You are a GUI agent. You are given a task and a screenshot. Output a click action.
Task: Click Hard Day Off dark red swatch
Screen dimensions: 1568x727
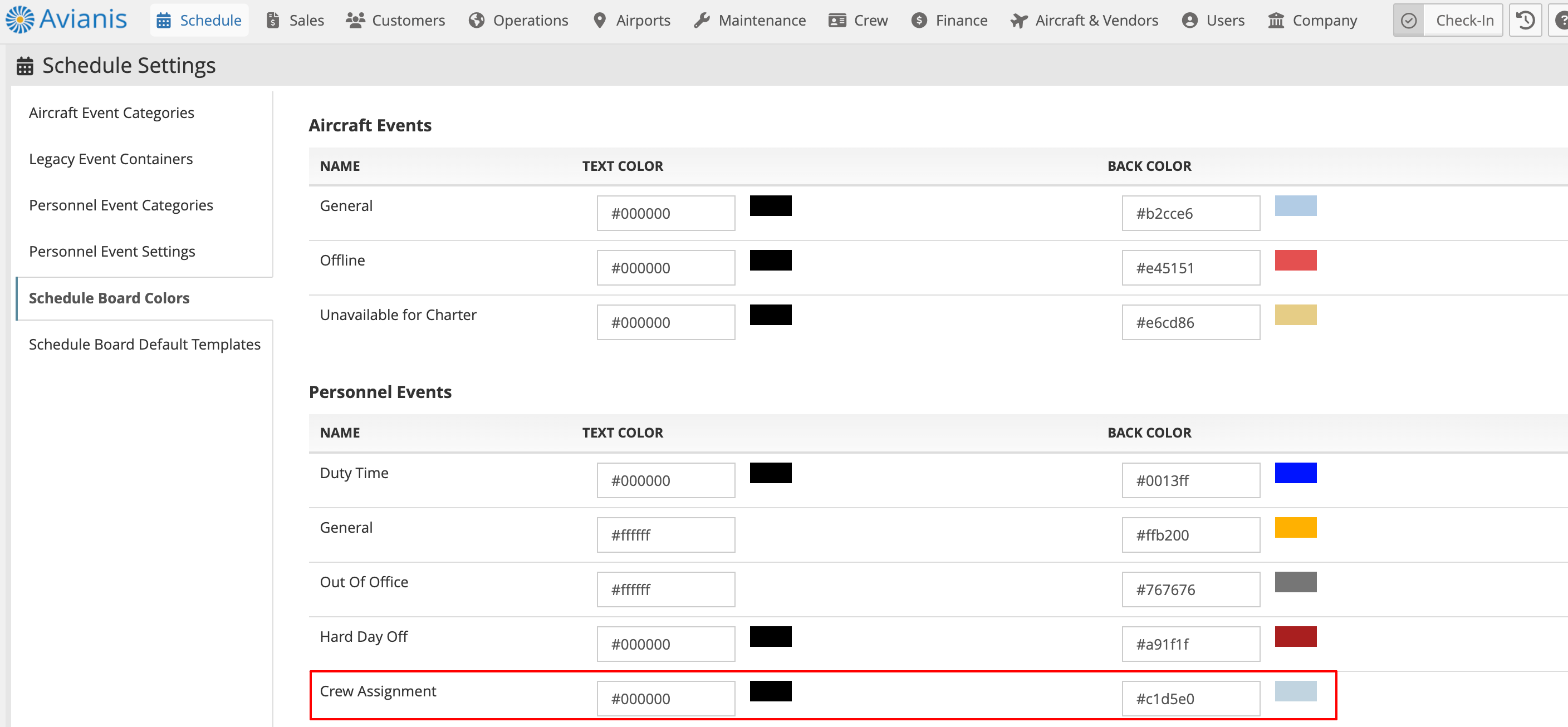click(1295, 637)
